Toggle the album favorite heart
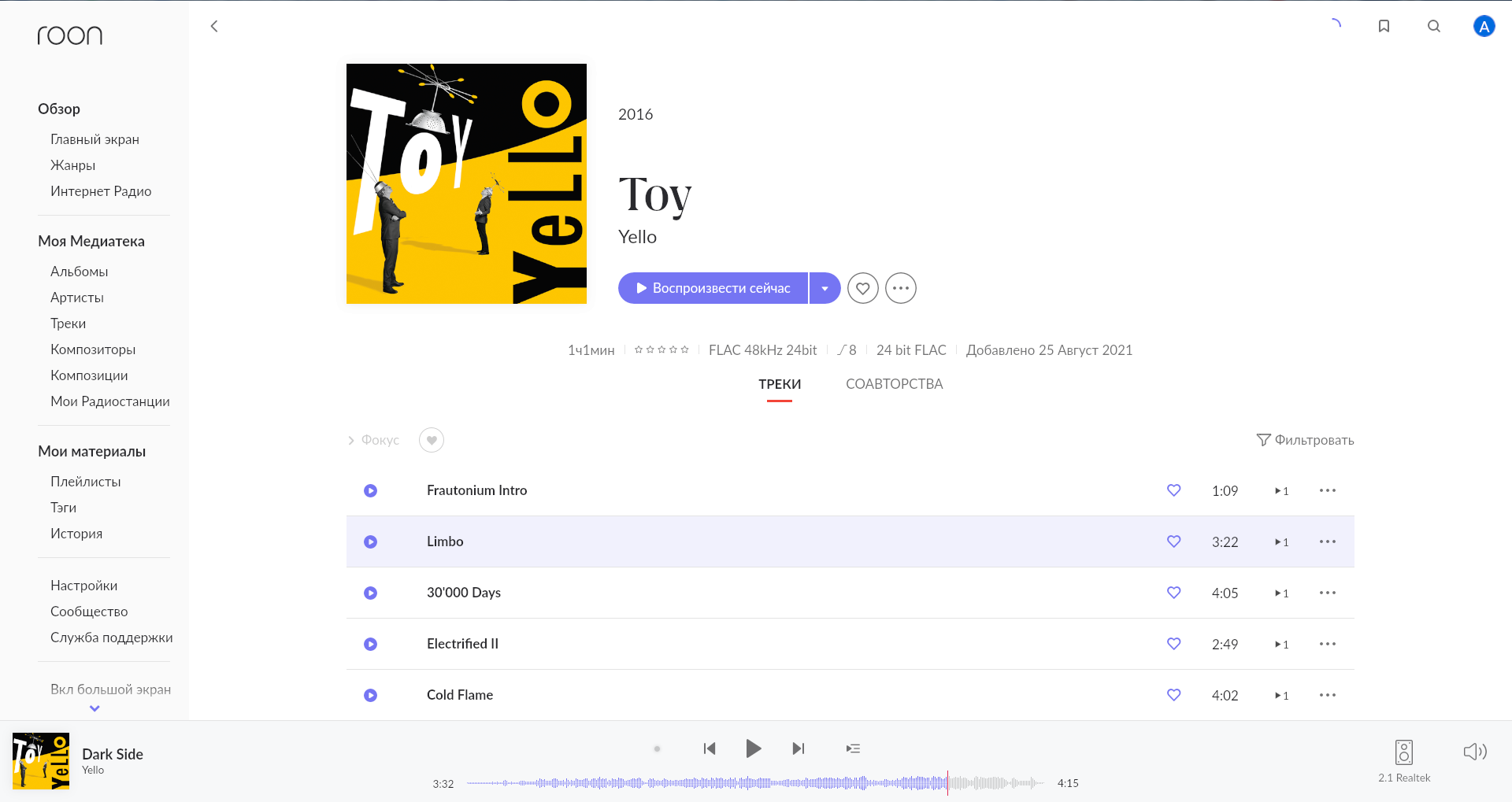This screenshot has height=802, width=1512. click(863, 288)
